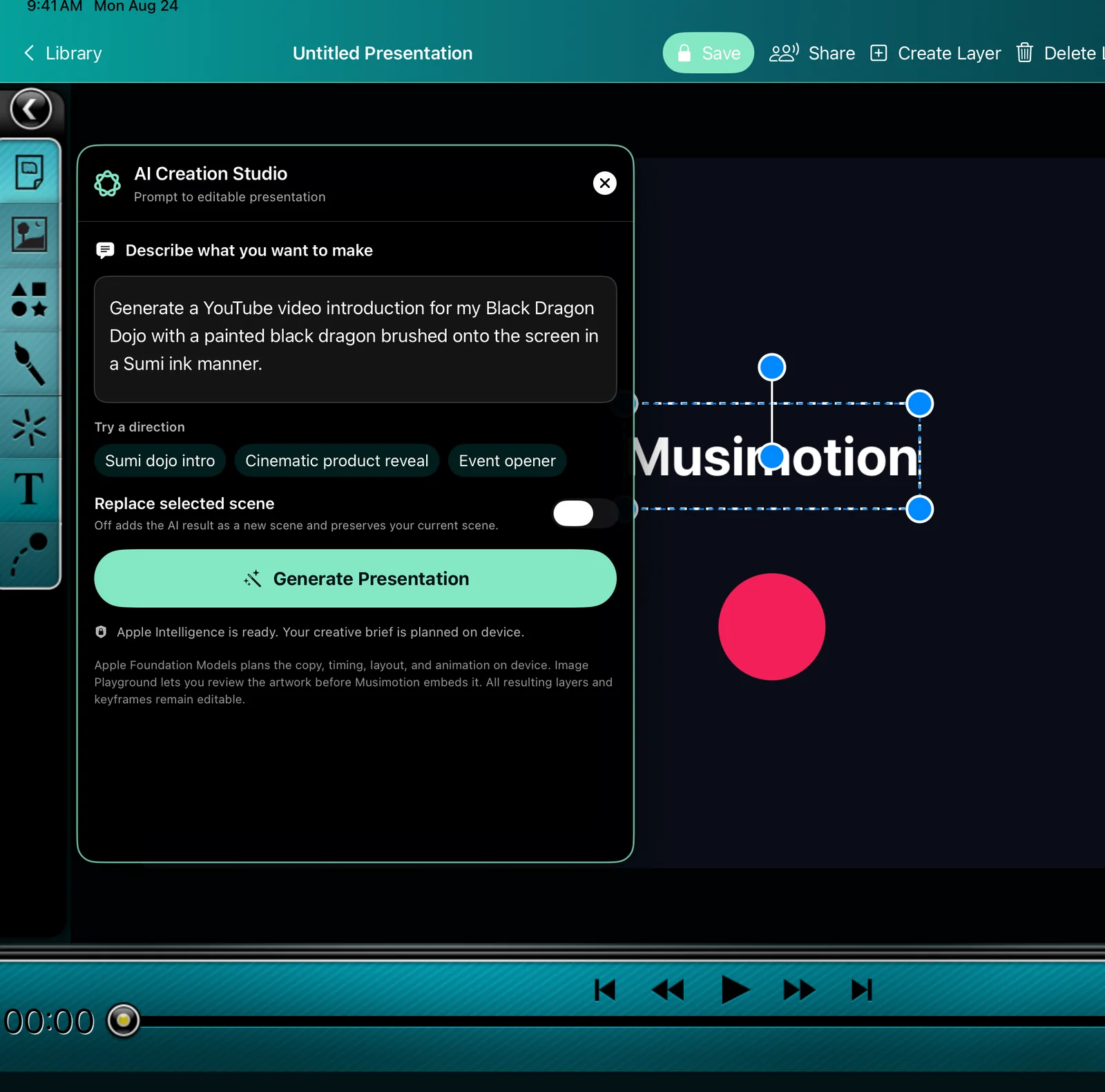Toggle the Replace selected scene switch

click(x=586, y=513)
